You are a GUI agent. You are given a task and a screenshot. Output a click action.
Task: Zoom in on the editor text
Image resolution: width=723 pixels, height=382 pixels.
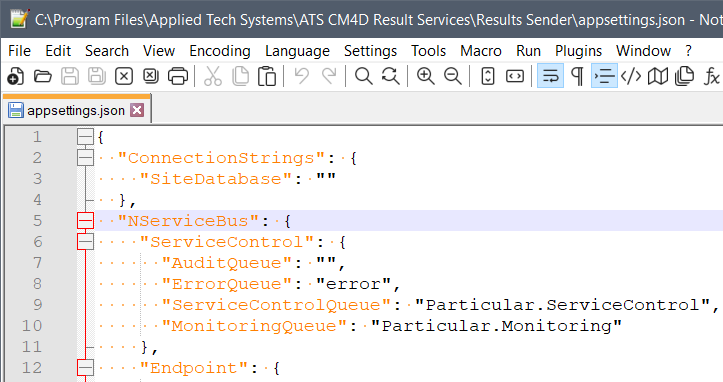(x=425, y=76)
